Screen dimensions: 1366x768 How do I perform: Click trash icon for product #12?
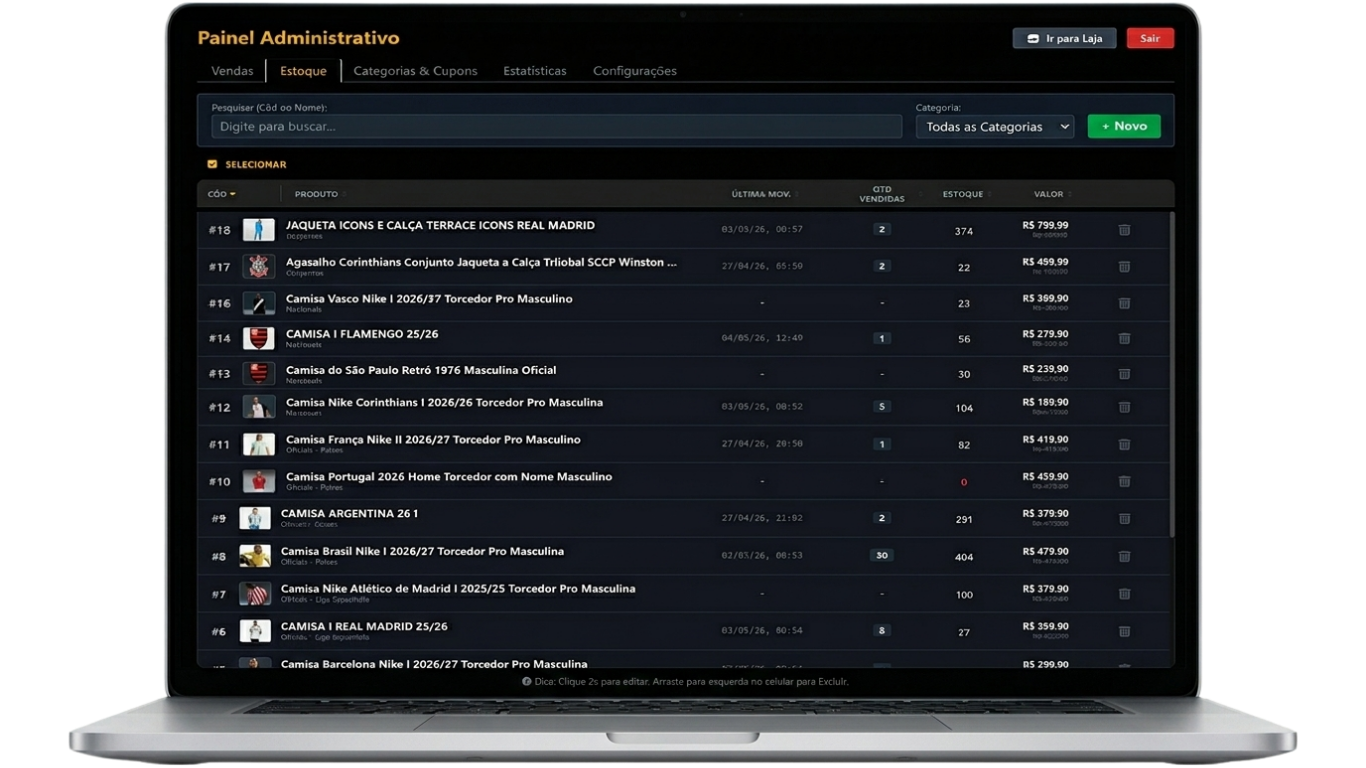pyautogui.click(x=1124, y=408)
